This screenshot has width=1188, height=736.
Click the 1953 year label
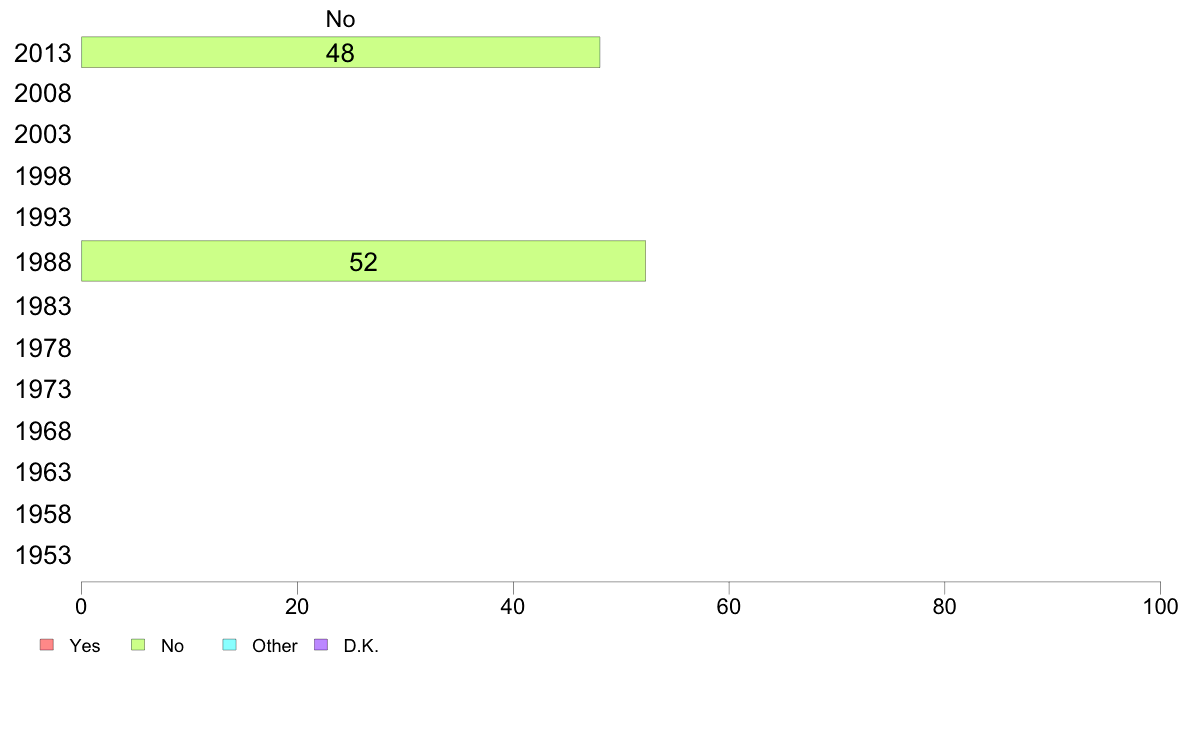coord(43,556)
